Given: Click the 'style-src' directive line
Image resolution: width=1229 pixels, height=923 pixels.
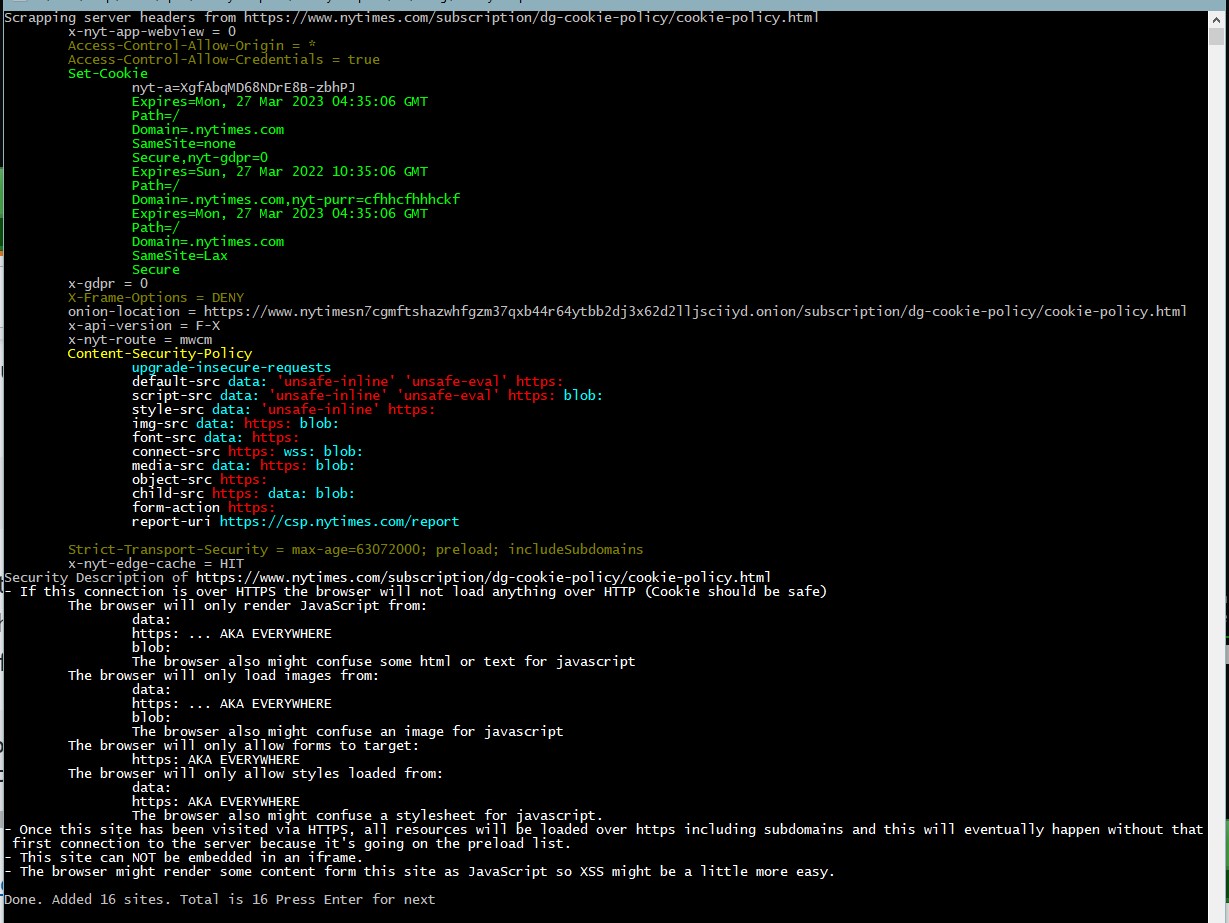Looking at the screenshot, I should 284,409.
